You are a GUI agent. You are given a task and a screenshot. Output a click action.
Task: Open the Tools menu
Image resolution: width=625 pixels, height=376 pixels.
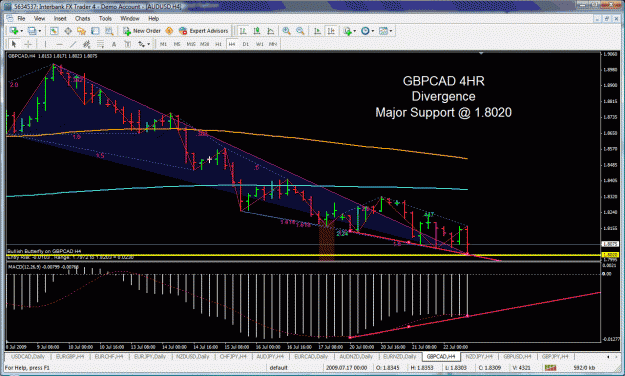(x=105, y=18)
